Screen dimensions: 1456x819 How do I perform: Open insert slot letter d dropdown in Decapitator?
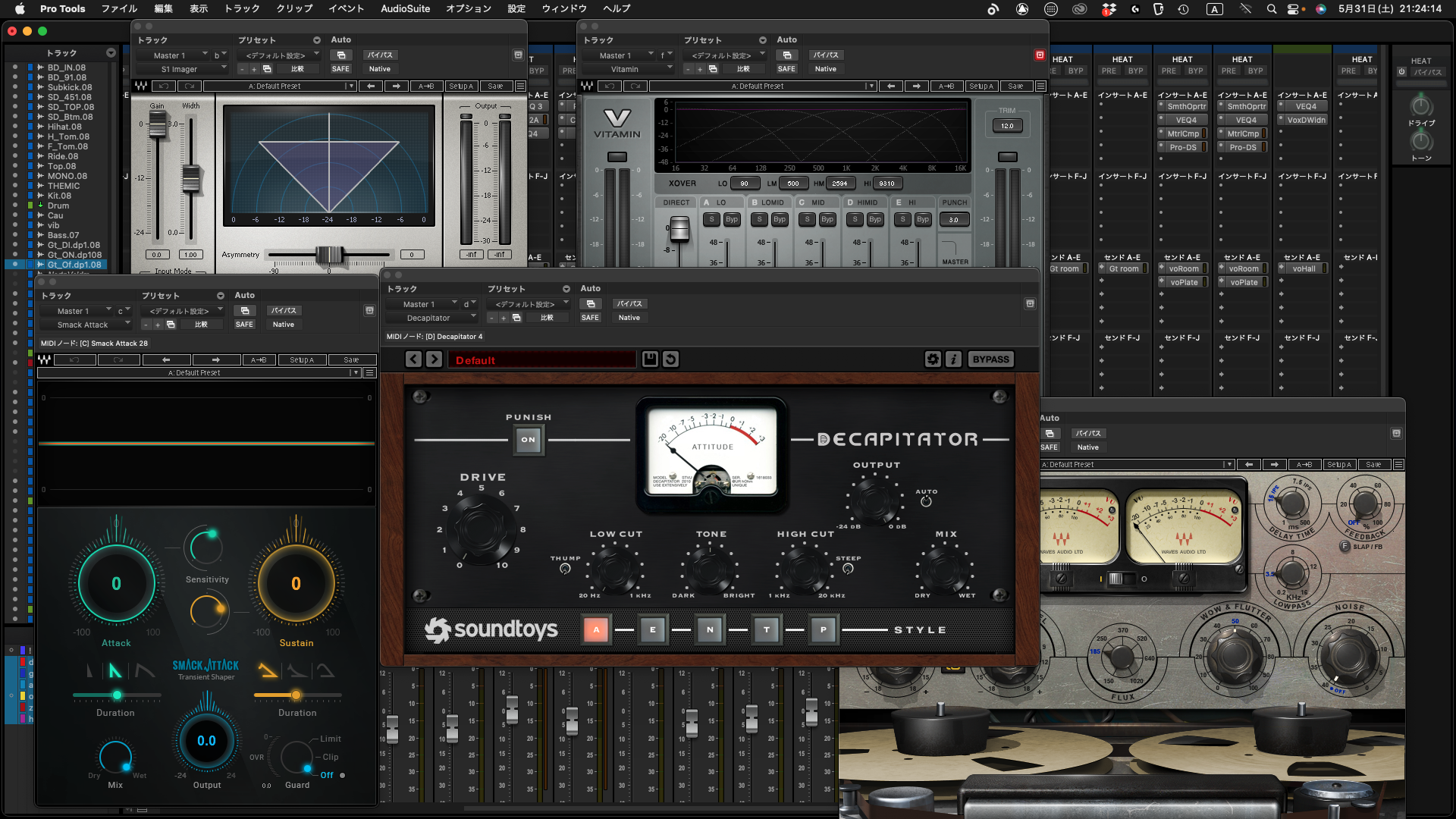(469, 304)
